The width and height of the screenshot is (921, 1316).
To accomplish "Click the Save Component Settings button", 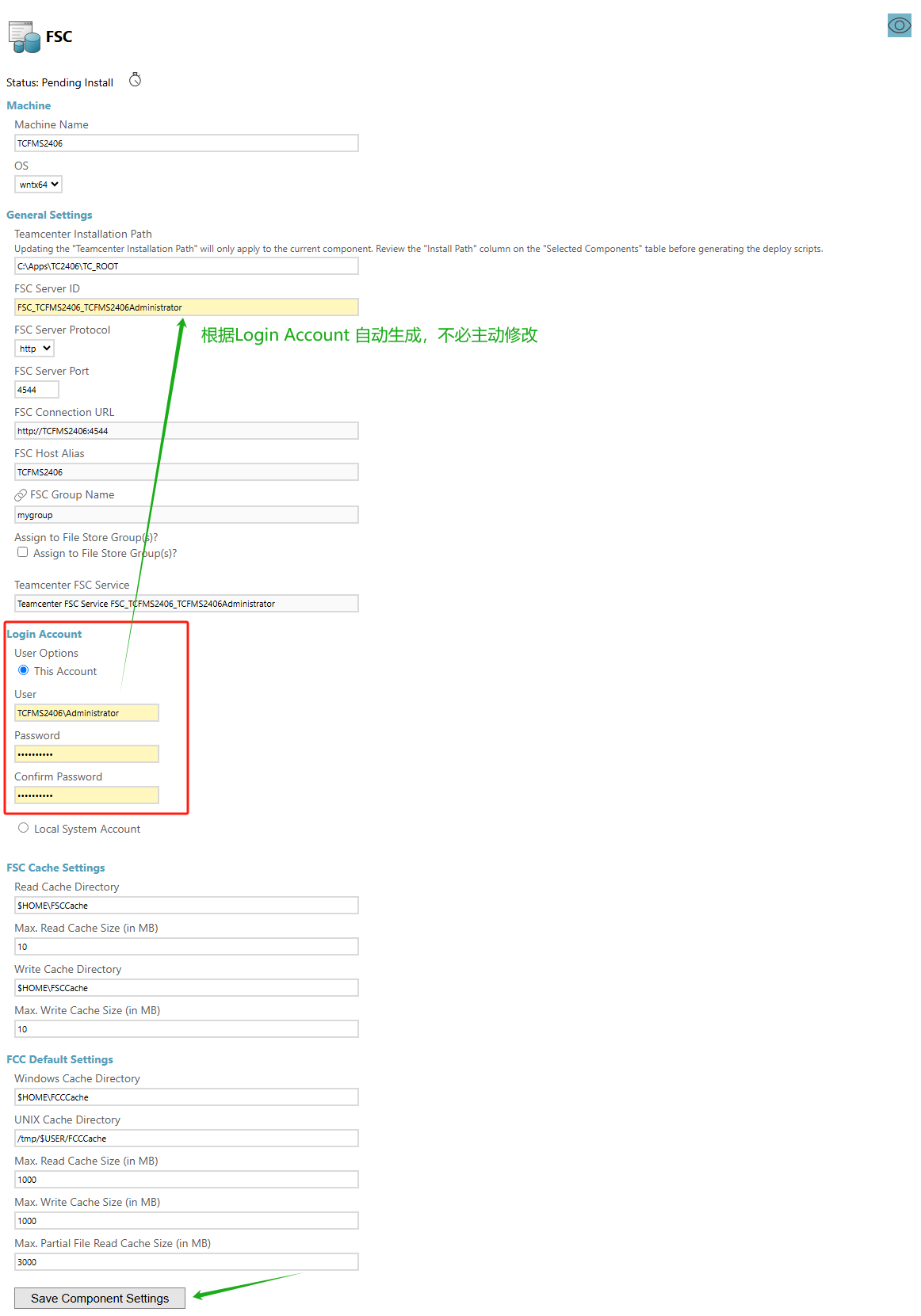I will pyautogui.click(x=100, y=1298).
